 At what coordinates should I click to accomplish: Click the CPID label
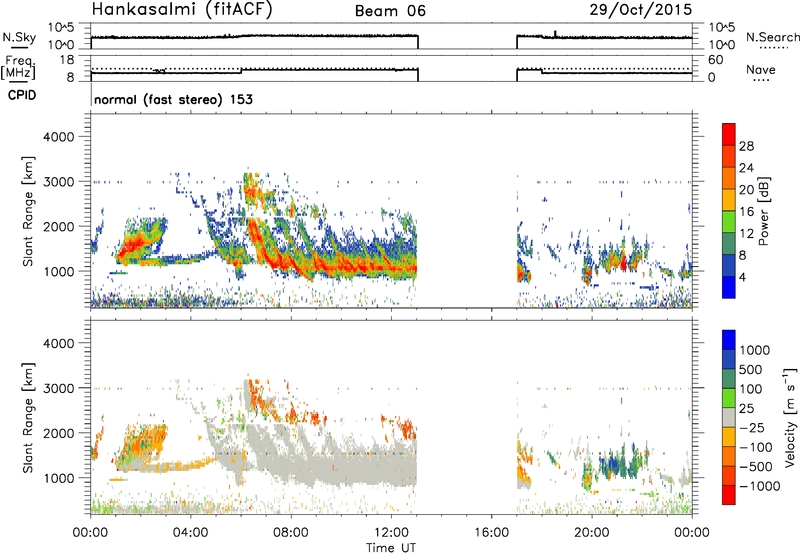(22, 95)
